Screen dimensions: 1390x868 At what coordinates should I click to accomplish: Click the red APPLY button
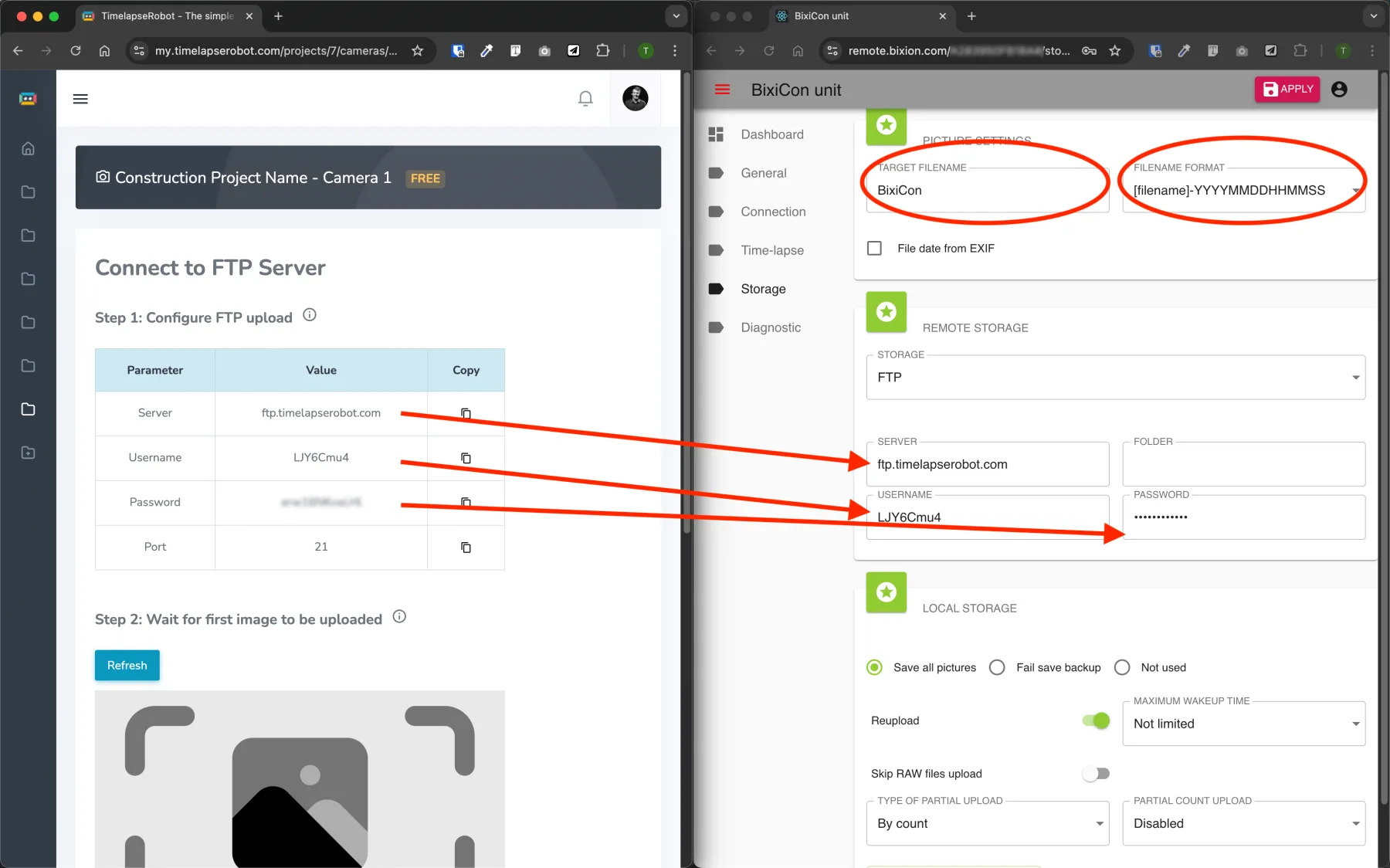pyautogui.click(x=1287, y=89)
